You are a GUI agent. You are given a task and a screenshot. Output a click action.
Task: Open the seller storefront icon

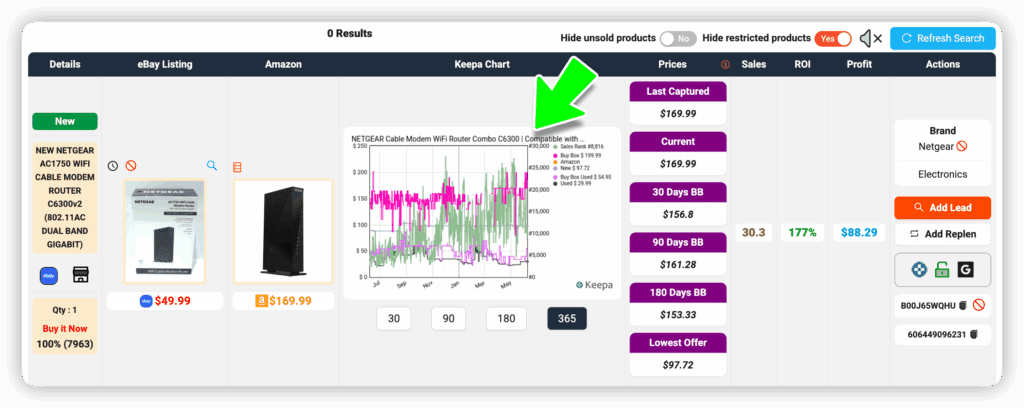(x=81, y=275)
